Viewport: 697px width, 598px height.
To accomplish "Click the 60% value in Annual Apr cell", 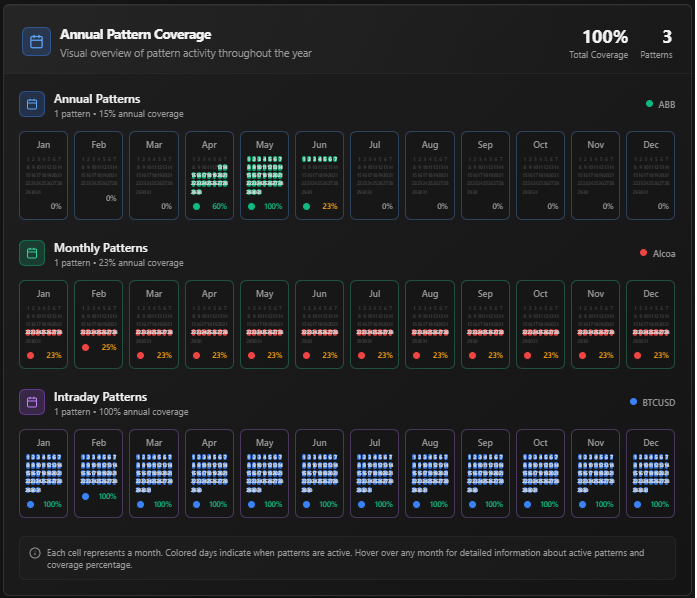I will point(220,206).
